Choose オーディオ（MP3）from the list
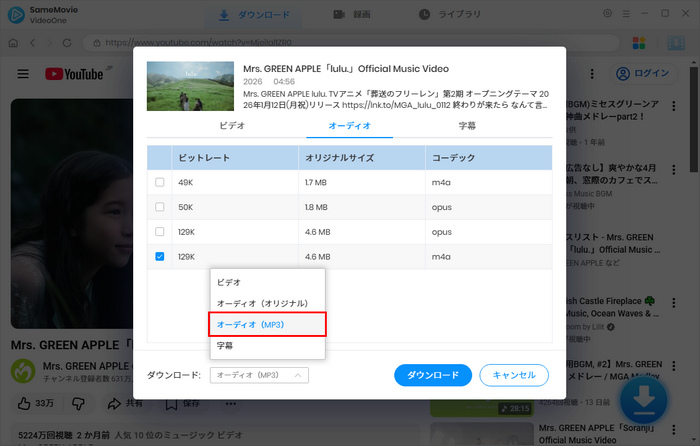Image resolution: width=700 pixels, height=446 pixels. click(267, 325)
